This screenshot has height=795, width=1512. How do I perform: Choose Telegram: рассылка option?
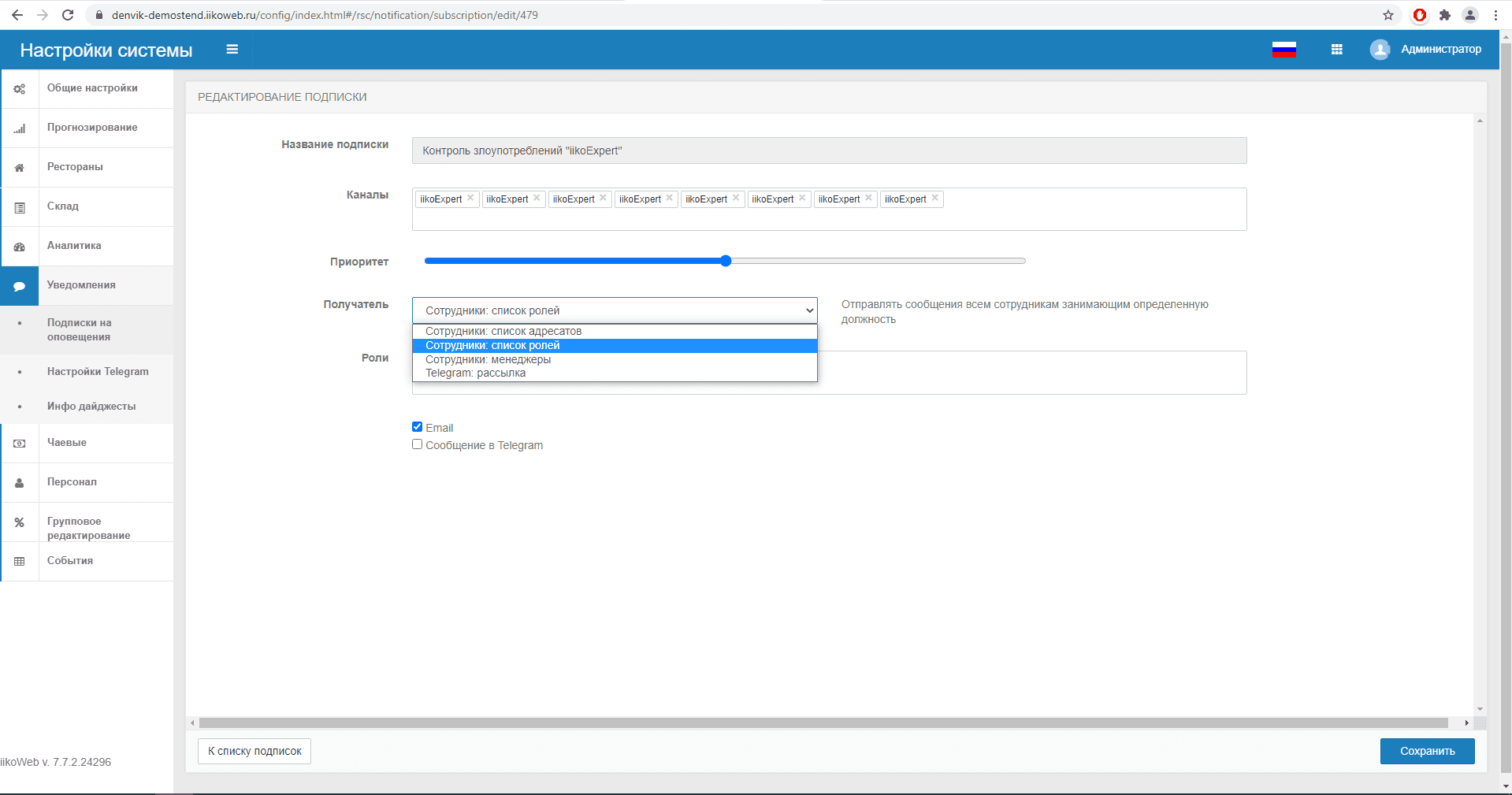coord(615,373)
